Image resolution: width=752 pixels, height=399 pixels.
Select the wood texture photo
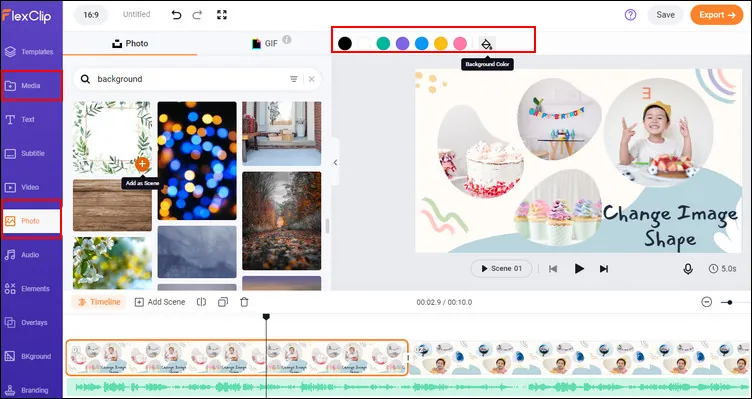tap(112, 205)
